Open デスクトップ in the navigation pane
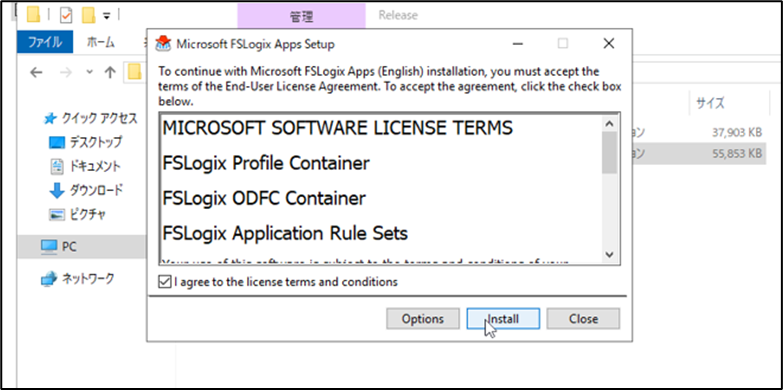The height and width of the screenshot is (390, 783). pos(85,142)
